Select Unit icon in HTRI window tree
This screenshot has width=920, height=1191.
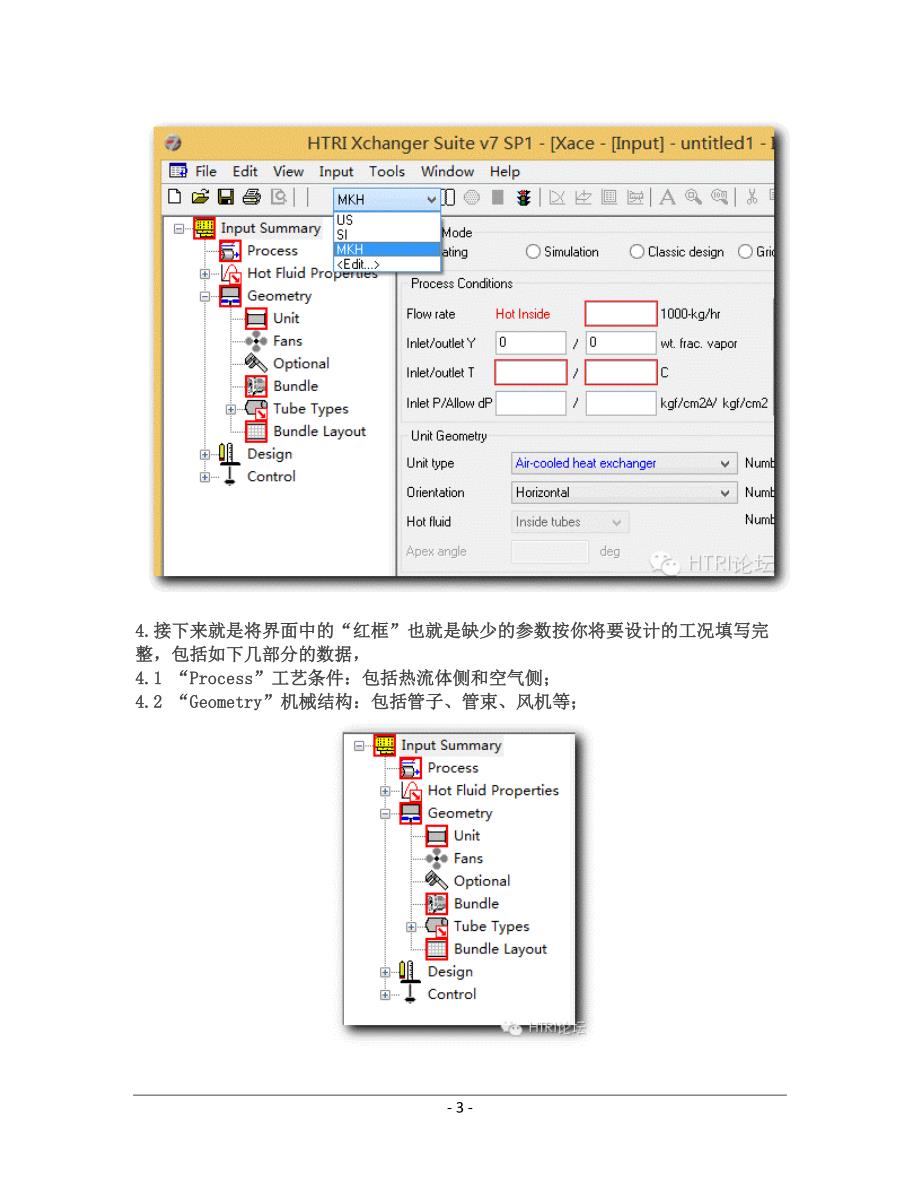(x=256, y=318)
